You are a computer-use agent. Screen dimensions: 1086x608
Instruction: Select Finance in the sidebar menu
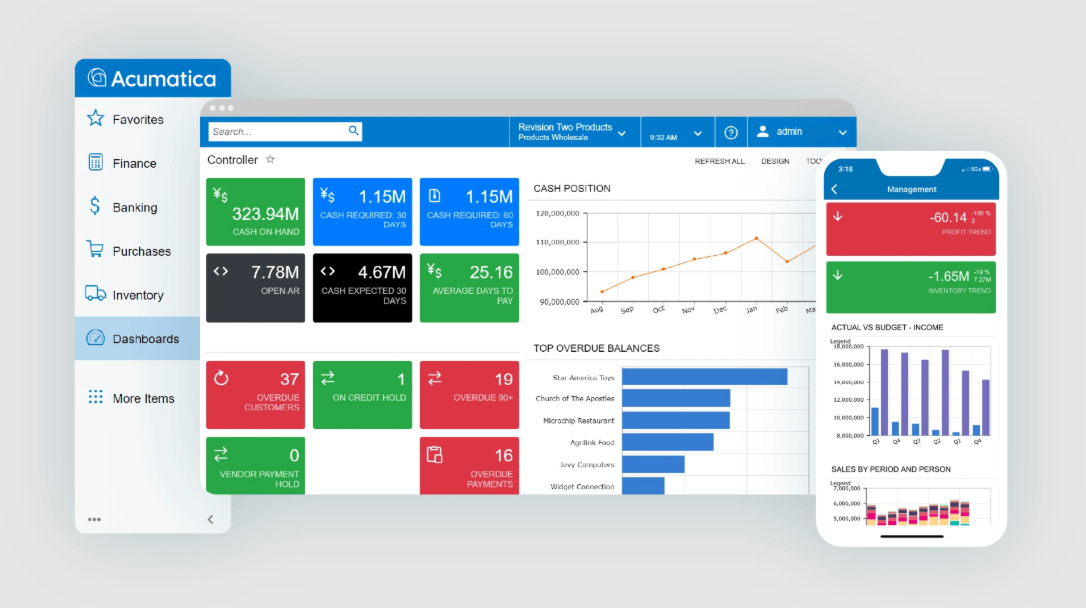tap(134, 163)
